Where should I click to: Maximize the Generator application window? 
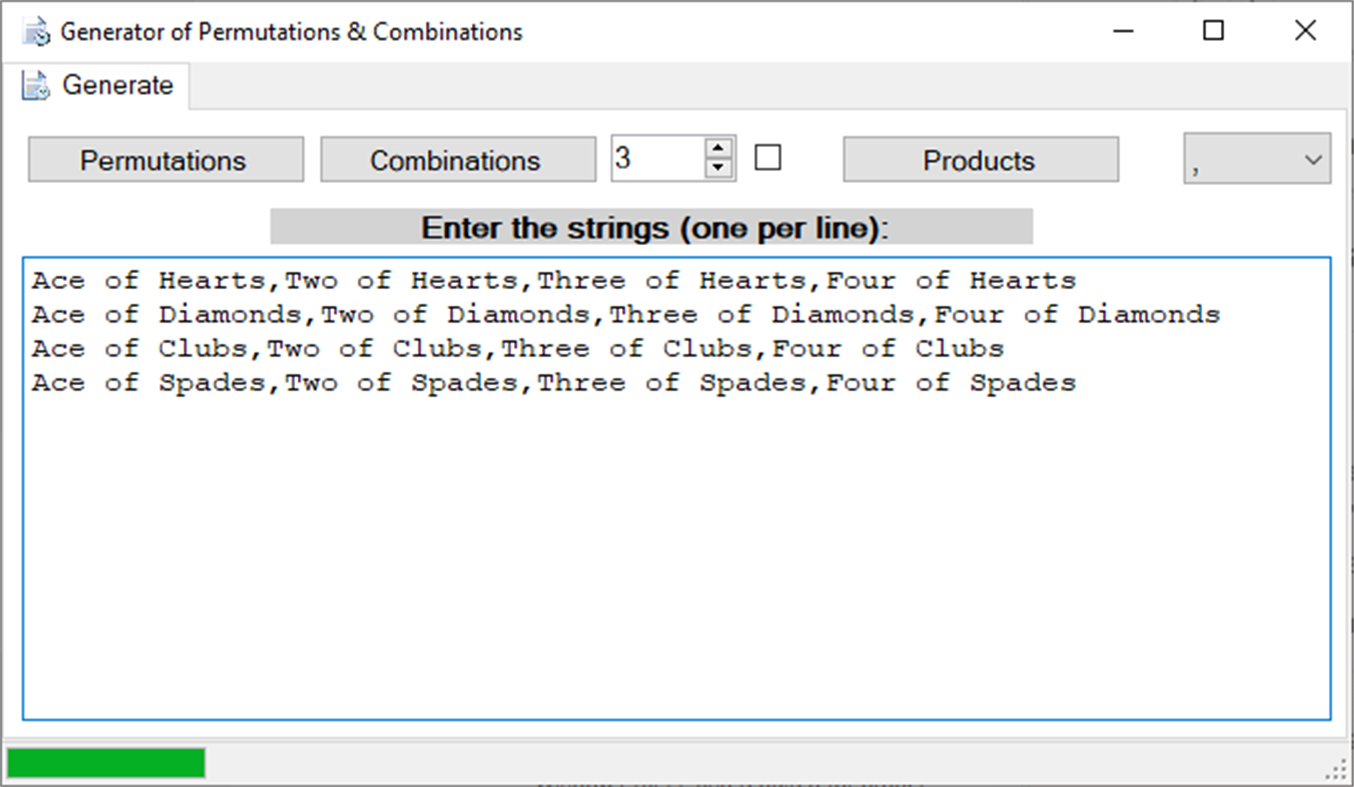tap(1213, 31)
